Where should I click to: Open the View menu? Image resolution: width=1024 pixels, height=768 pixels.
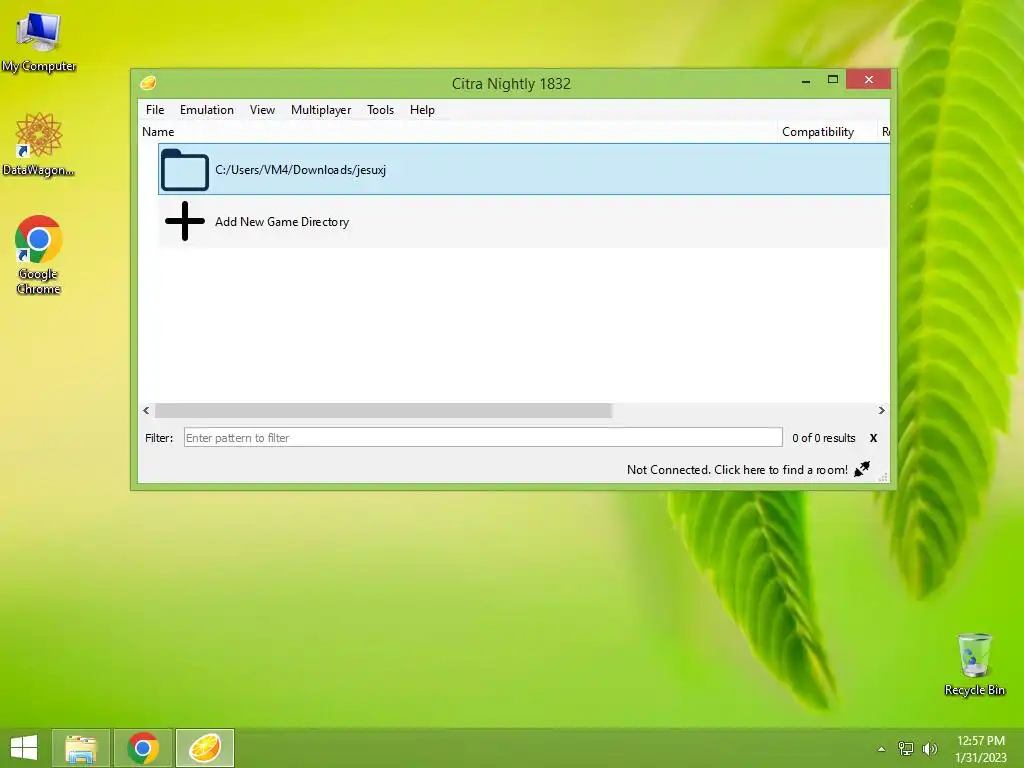262,110
